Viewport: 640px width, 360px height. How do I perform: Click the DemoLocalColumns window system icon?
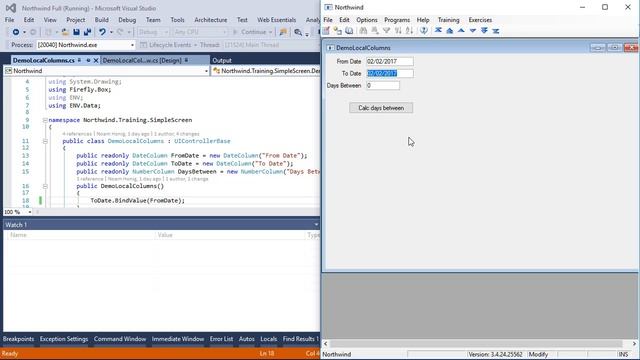[330, 48]
